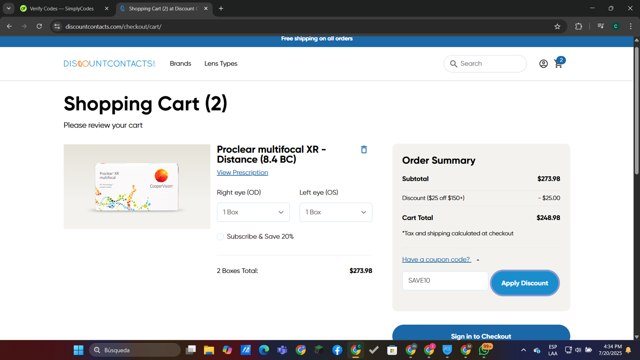
Task: Open the Lens Types menu
Action: [x=221, y=64]
